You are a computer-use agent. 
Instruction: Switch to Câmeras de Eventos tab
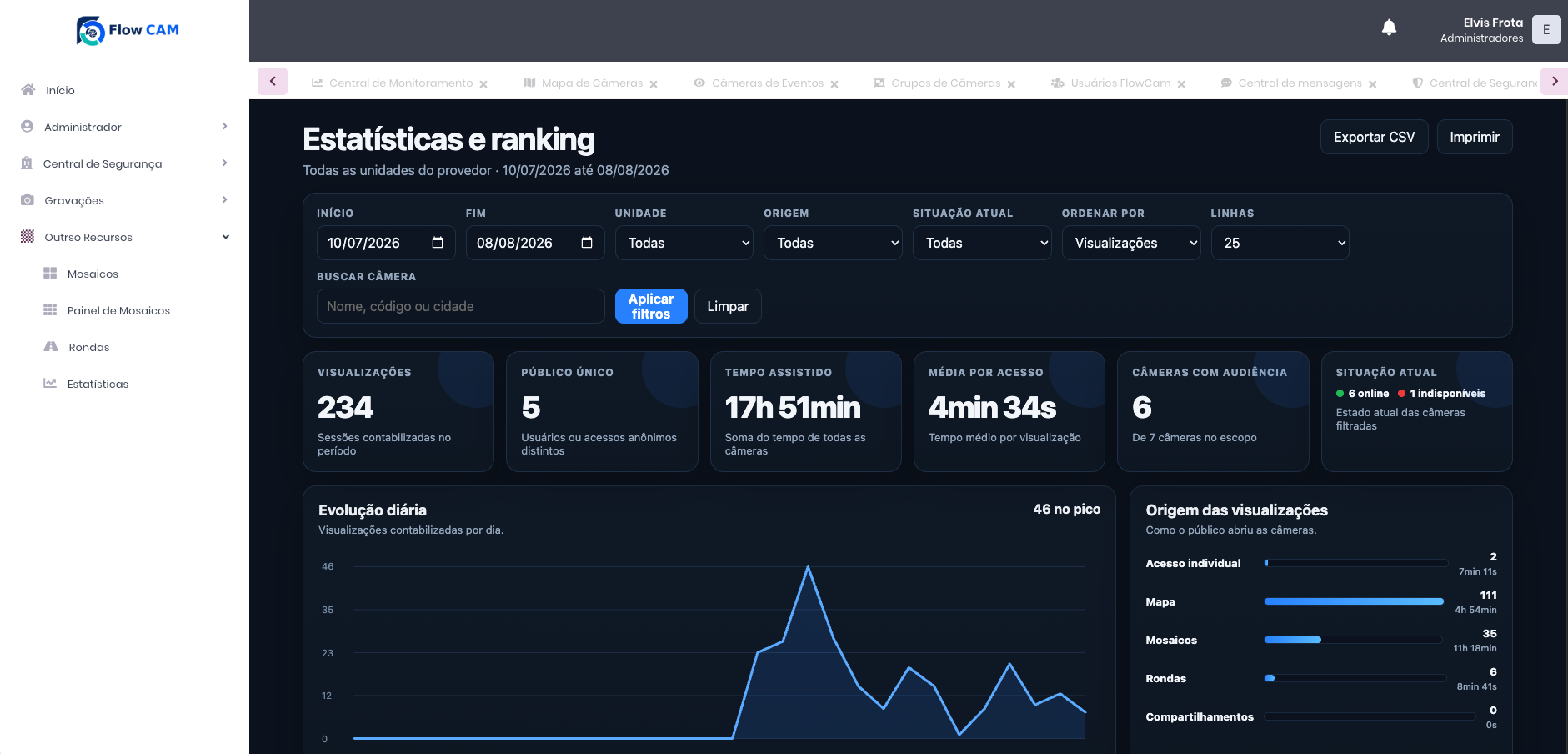coord(767,83)
